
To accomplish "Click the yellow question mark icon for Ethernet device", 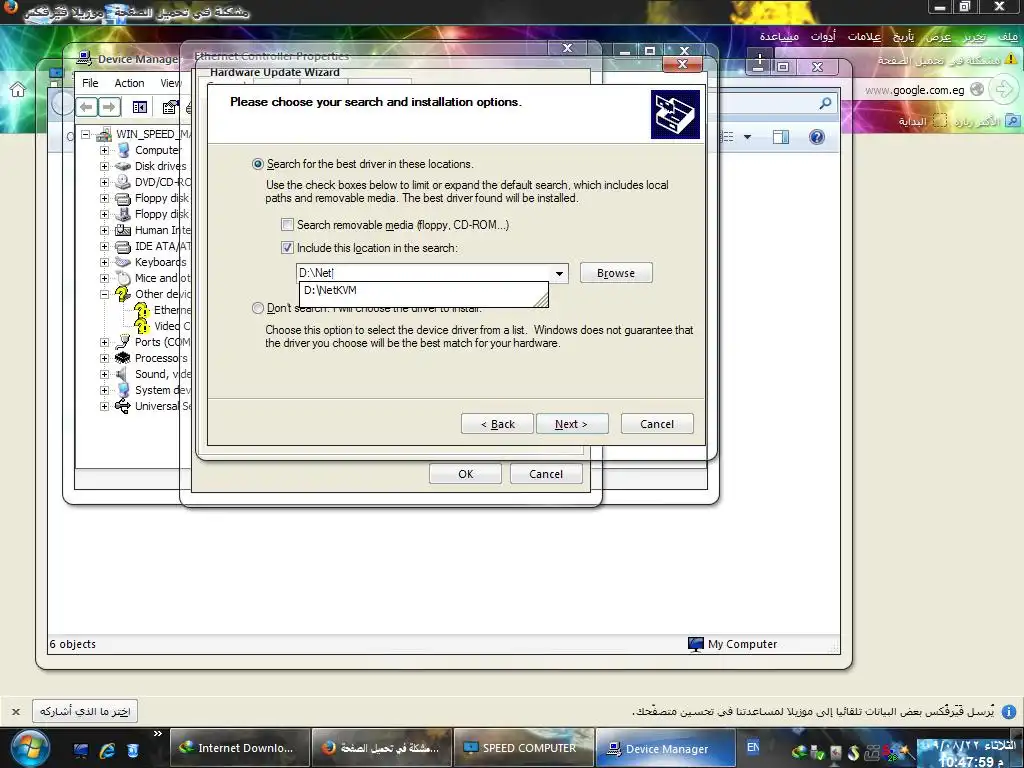I will 142,310.
